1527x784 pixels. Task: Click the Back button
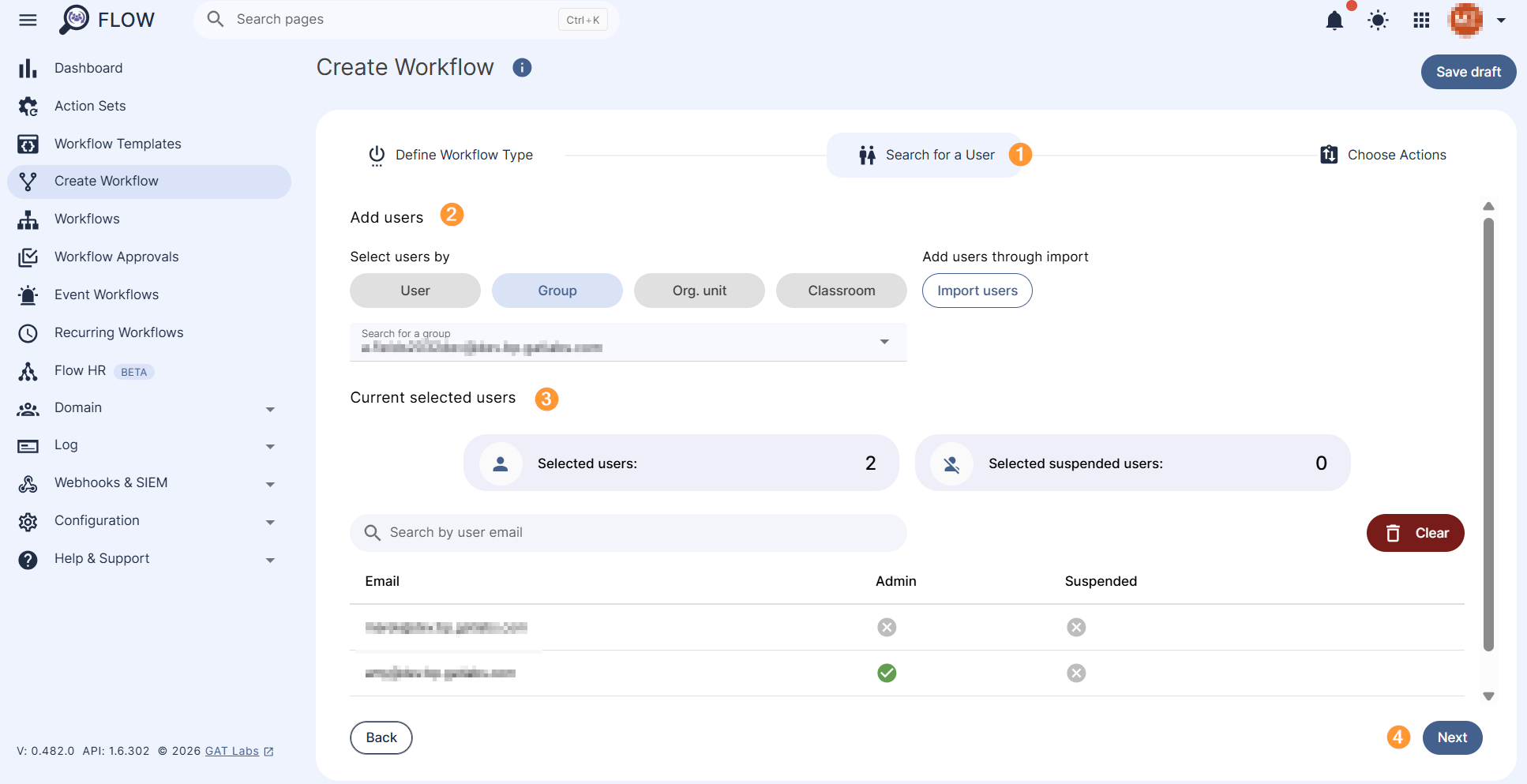pyautogui.click(x=381, y=737)
